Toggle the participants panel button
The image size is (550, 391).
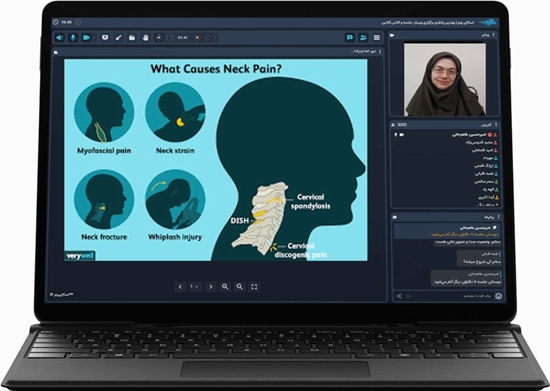(363, 38)
